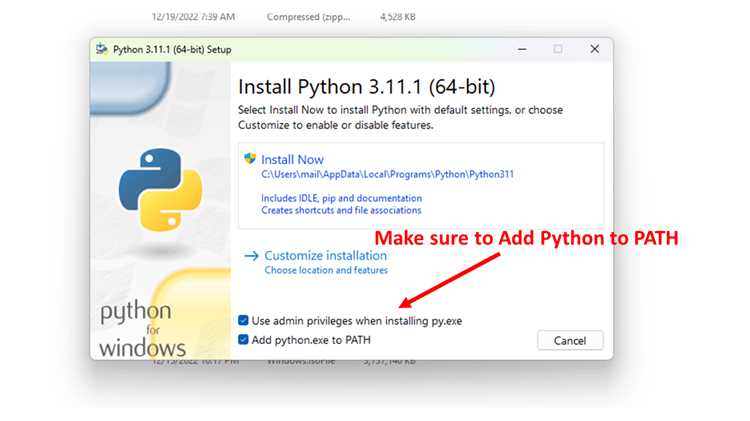Click the Python311 install path text
The image size is (750, 421).
point(387,174)
